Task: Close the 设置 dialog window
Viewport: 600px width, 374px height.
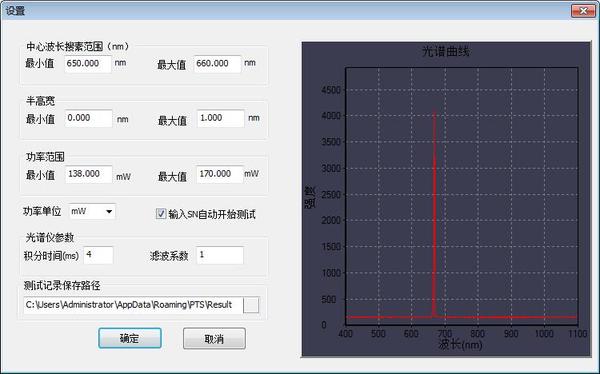Action: coord(583,11)
